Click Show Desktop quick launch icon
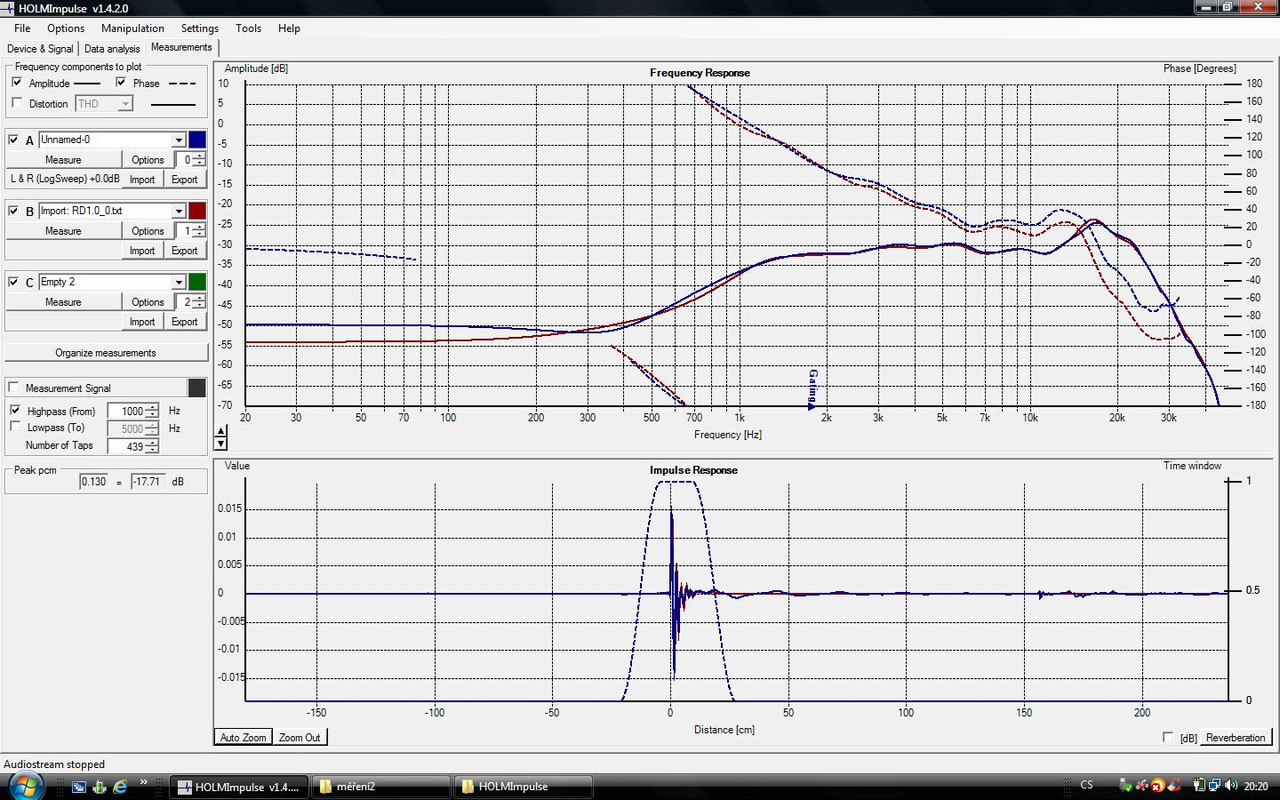This screenshot has width=1280, height=800. pos(79,786)
